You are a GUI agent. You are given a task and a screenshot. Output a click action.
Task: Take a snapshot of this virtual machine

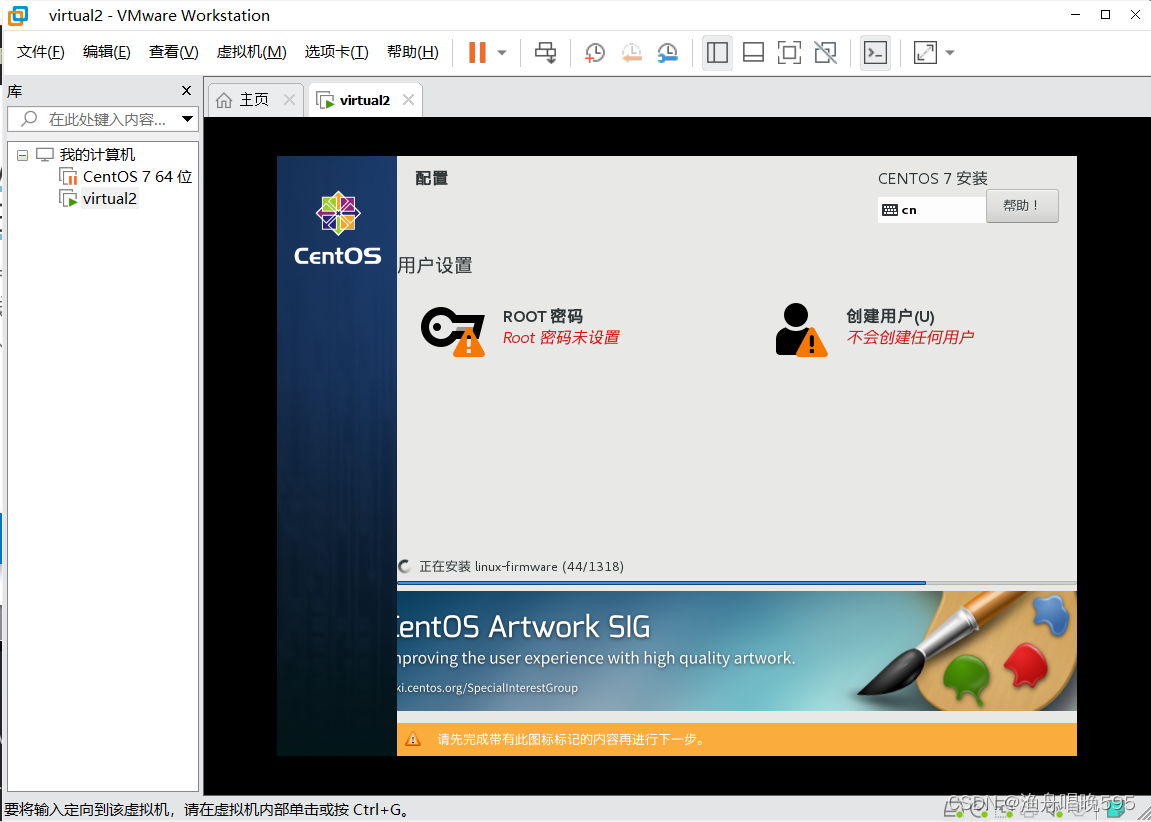[x=595, y=53]
